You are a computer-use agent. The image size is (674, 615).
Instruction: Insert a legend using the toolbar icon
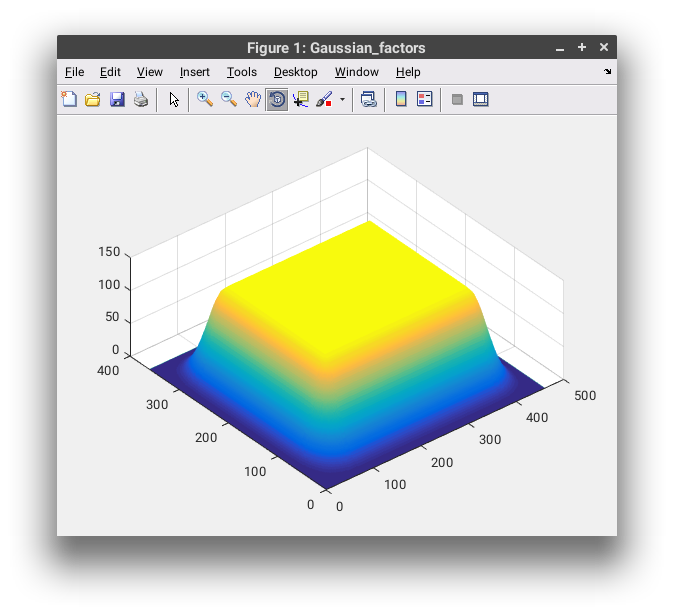click(425, 99)
